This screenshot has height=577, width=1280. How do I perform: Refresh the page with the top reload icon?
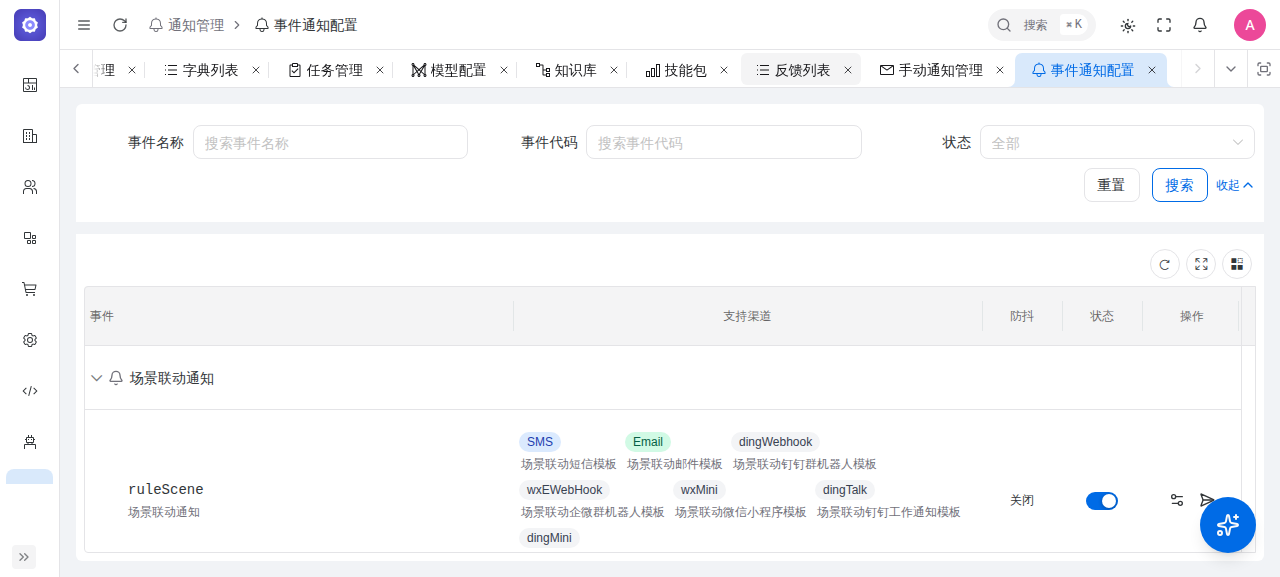pyautogui.click(x=120, y=25)
